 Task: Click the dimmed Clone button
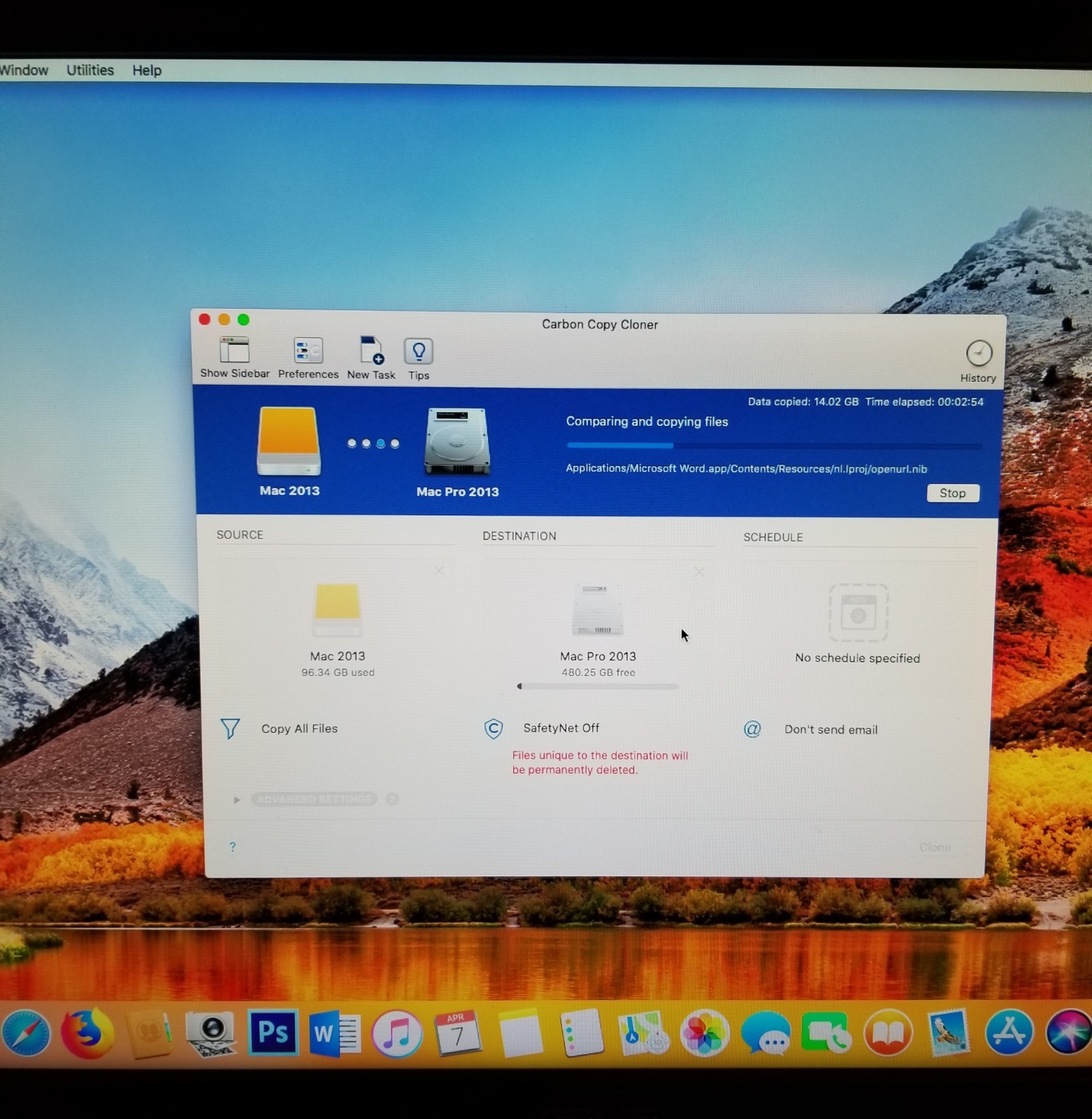tap(935, 847)
